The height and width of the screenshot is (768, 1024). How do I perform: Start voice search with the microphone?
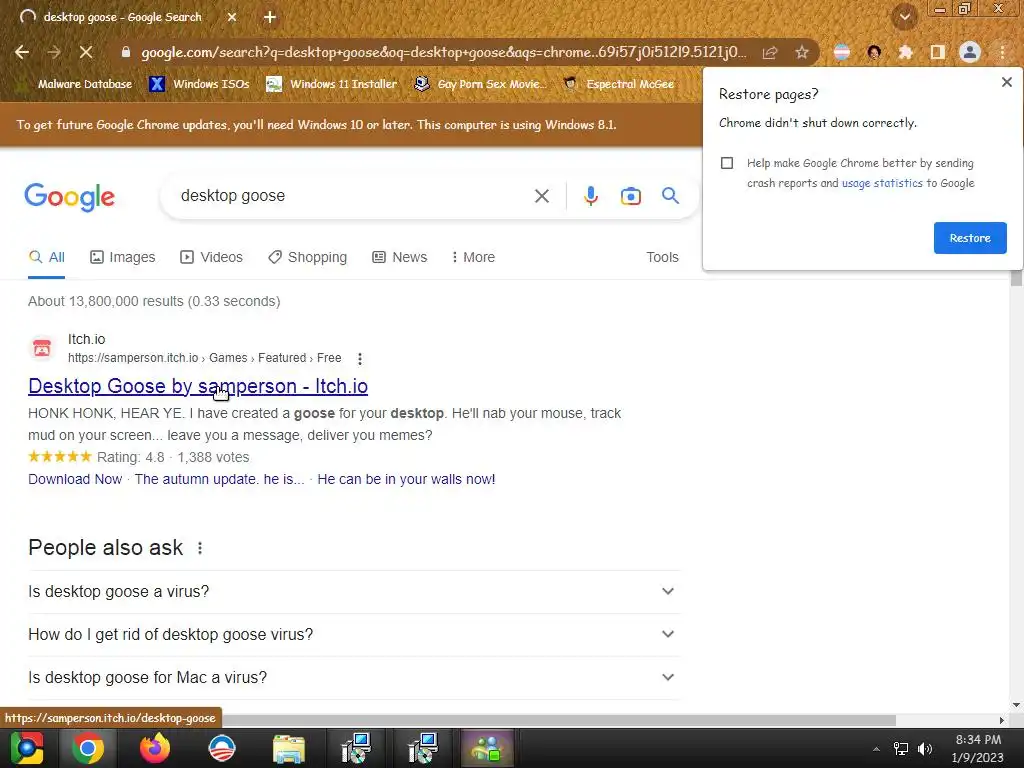tap(590, 196)
